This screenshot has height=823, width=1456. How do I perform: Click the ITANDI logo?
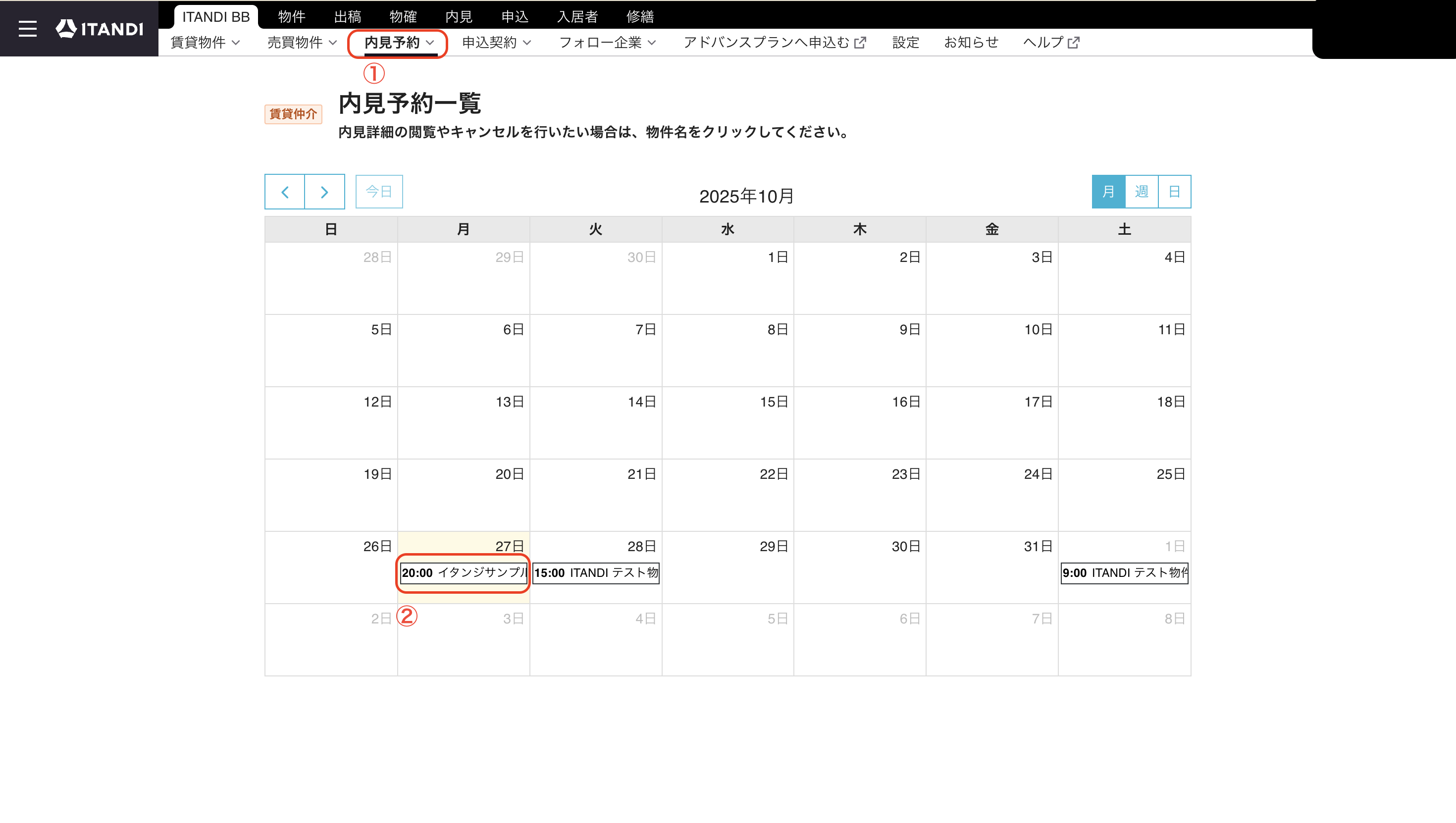100,29
